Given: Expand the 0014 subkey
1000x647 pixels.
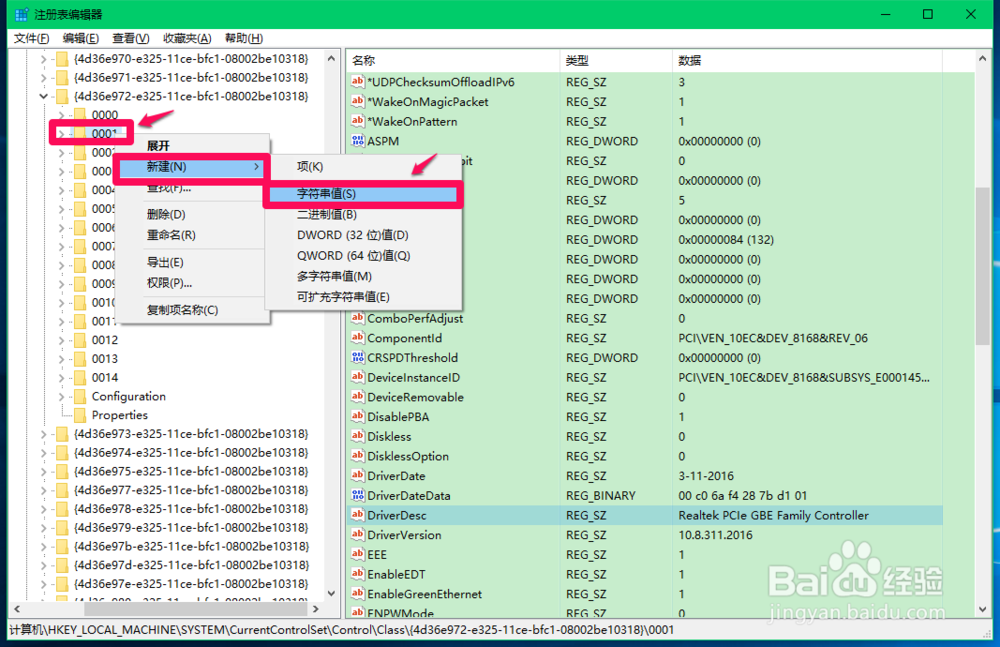Looking at the screenshot, I should 61,378.
